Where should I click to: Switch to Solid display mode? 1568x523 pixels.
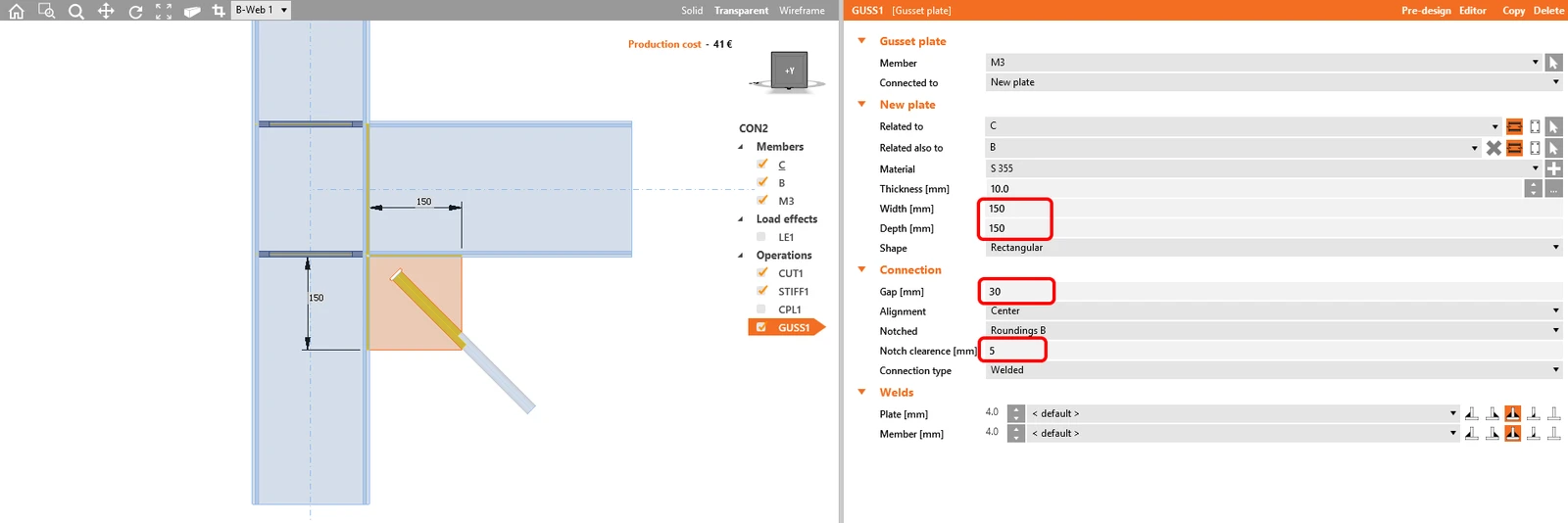point(692,11)
